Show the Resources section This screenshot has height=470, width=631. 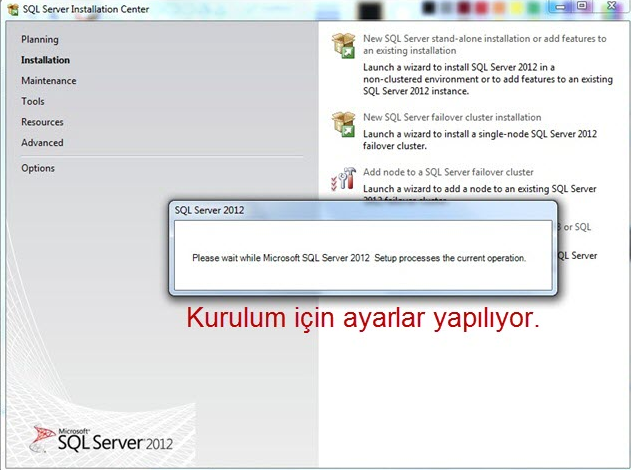[42, 122]
